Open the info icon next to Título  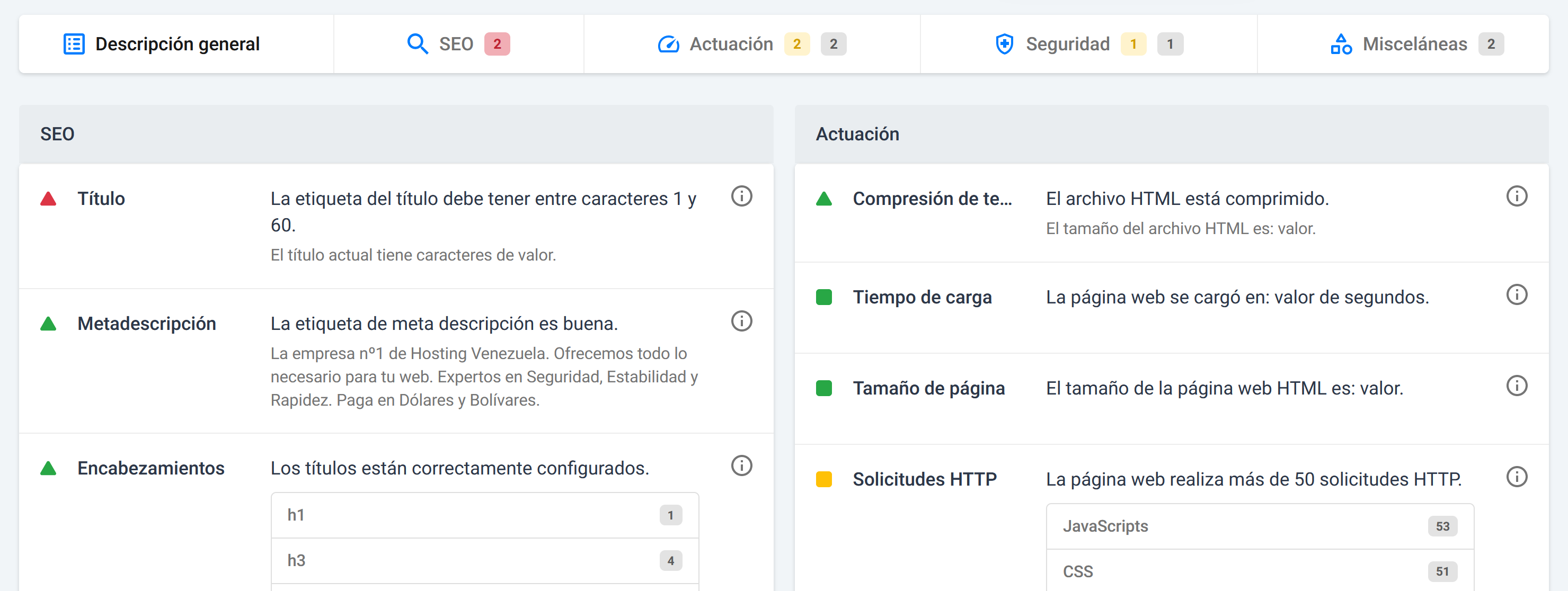pos(741,196)
